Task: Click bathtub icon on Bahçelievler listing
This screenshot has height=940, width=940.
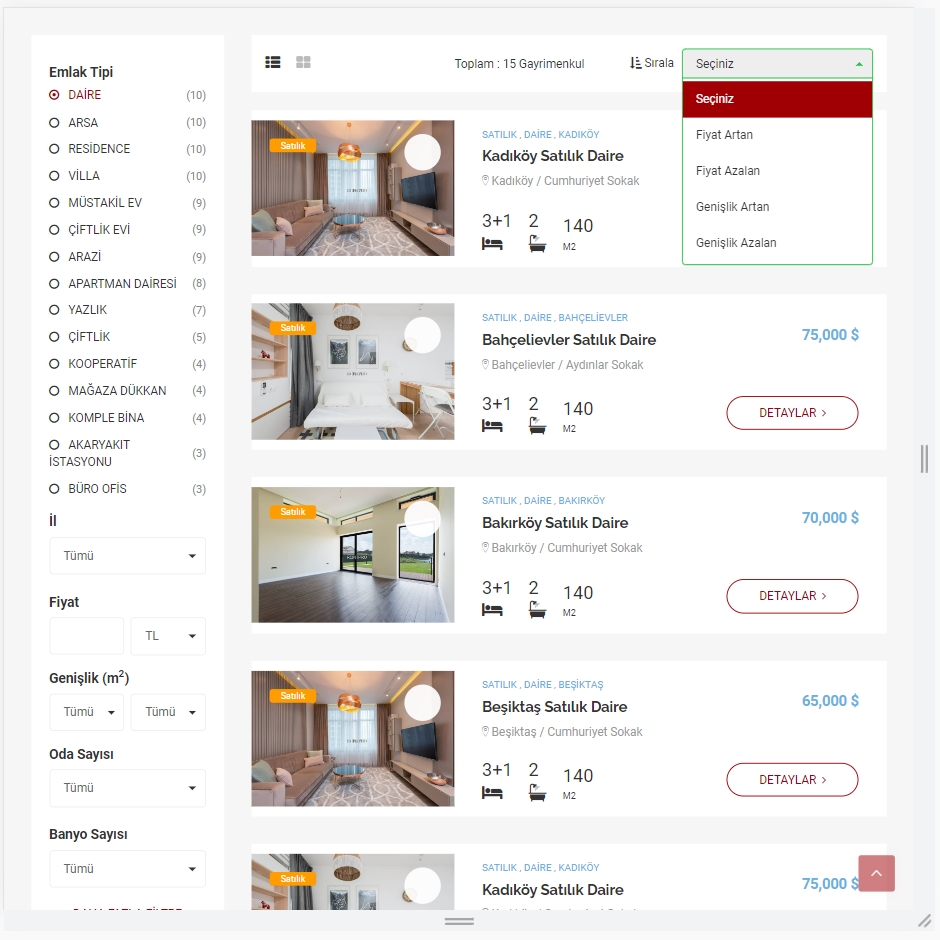Action: tap(537, 426)
